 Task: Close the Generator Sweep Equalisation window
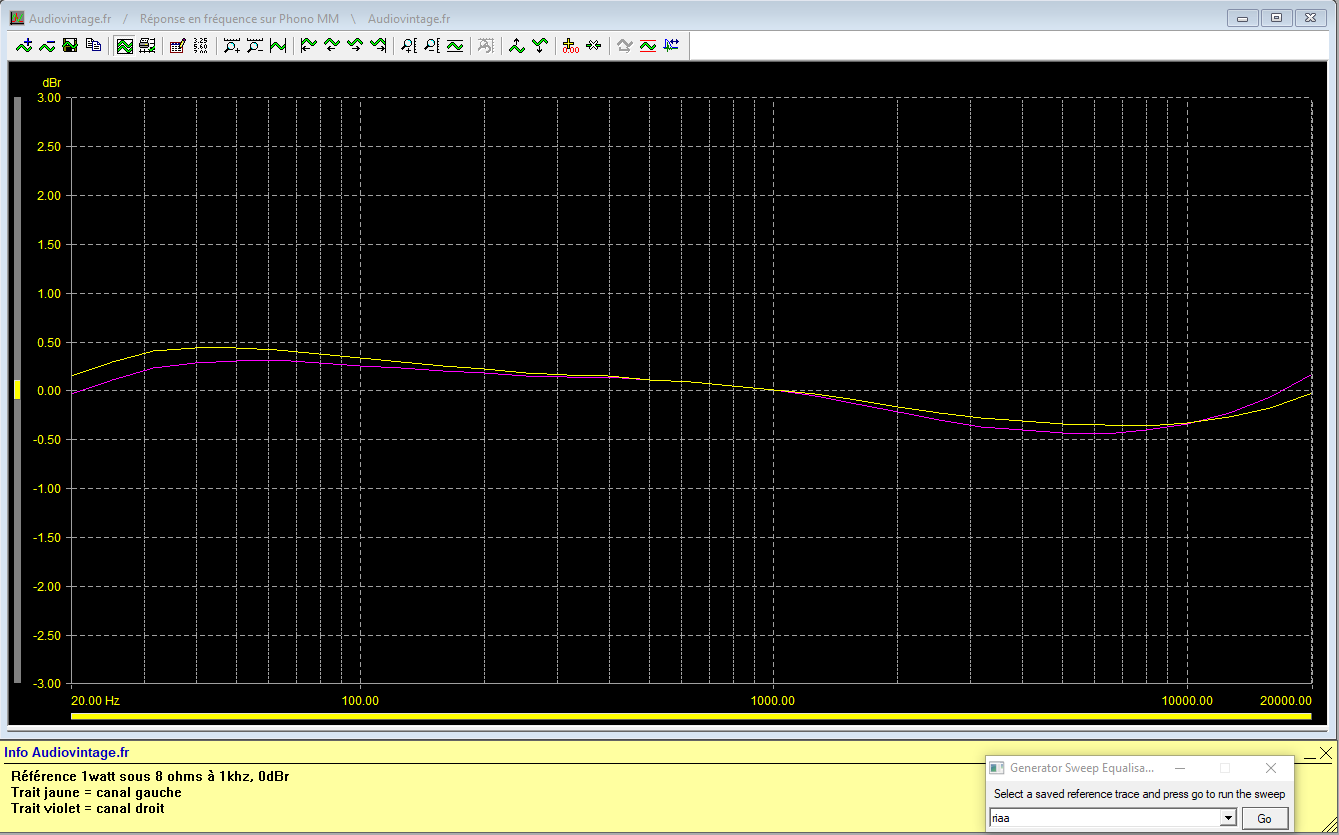point(1271,768)
